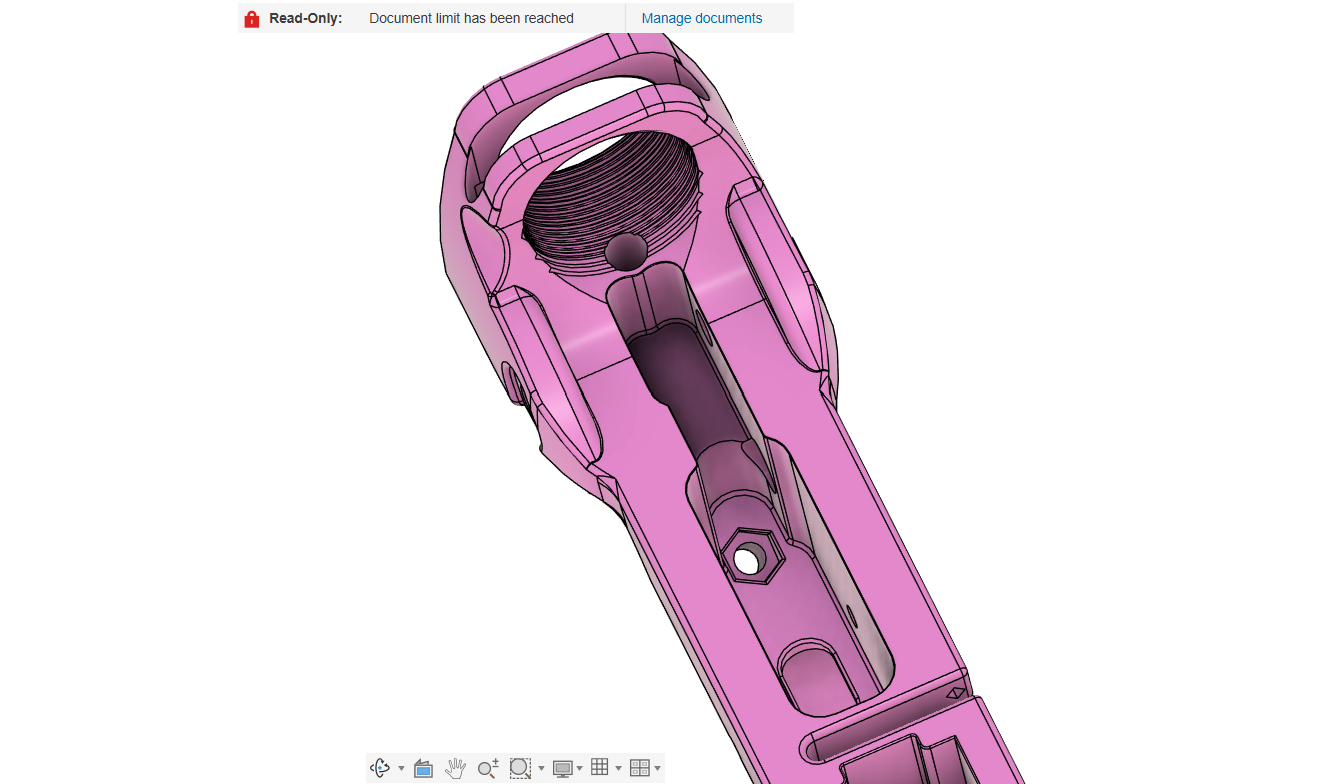Open the Orbit tool dropdown arrow
This screenshot has width=1322, height=784.
click(401, 769)
